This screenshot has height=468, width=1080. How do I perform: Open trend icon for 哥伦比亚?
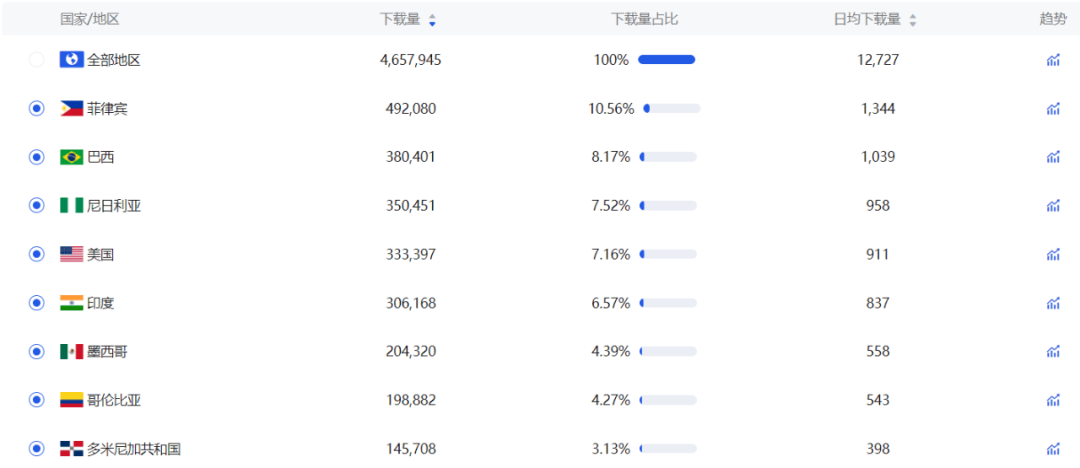coord(1052,400)
